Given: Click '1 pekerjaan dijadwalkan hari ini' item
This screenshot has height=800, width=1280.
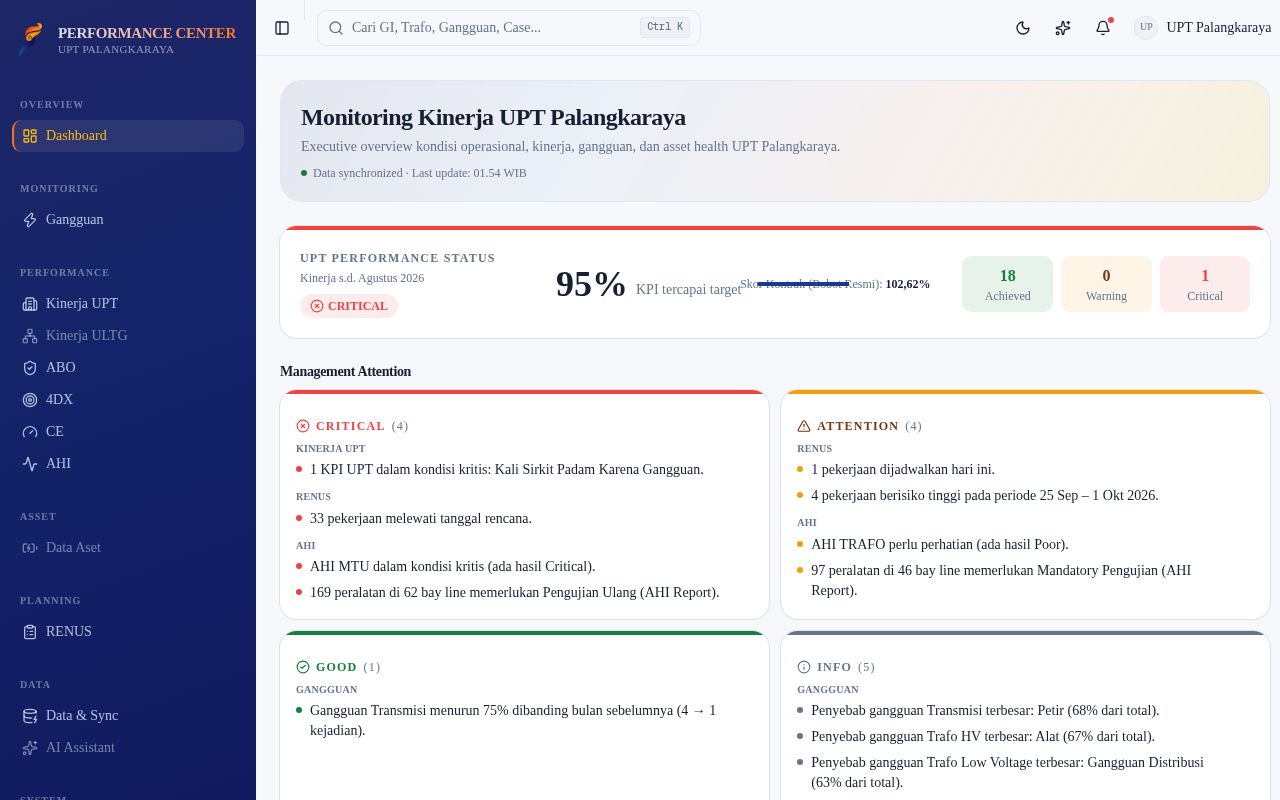Looking at the screenshot, I should 903,469.
